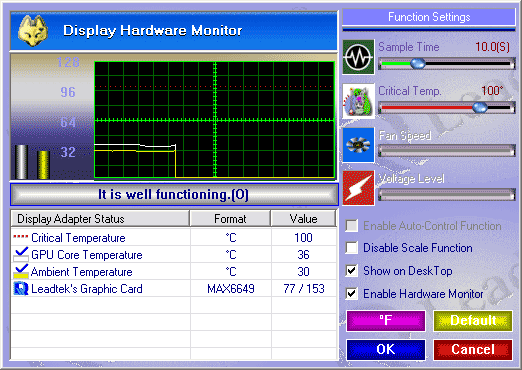Click the temperature history graph

(x=215, y=120)
